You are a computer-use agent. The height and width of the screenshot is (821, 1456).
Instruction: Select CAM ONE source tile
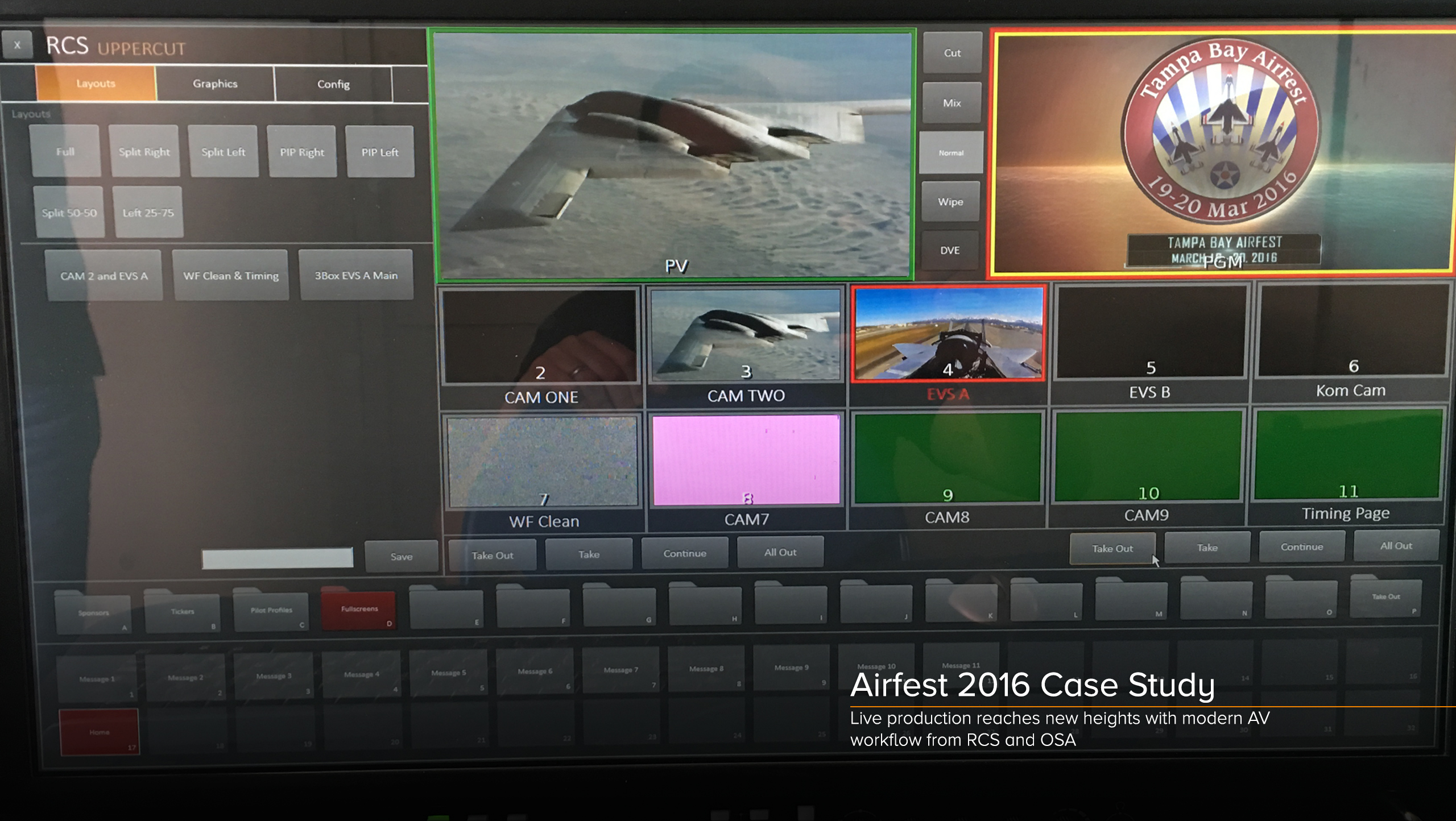click(541, 348)
